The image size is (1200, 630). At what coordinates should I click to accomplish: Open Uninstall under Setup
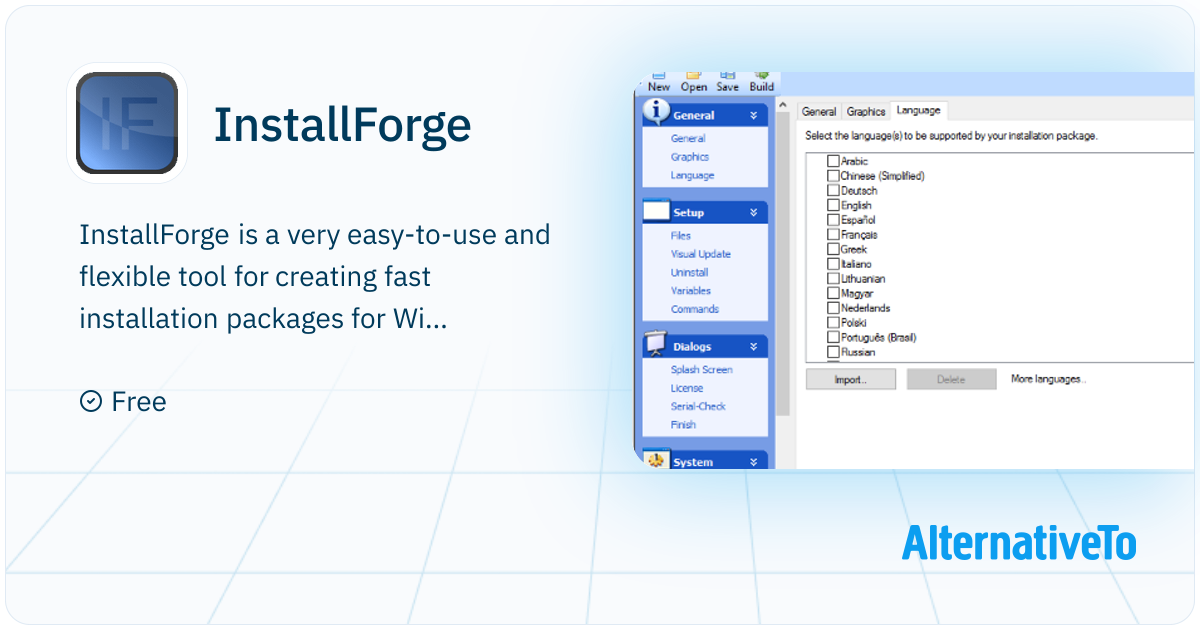click(689, 272)
